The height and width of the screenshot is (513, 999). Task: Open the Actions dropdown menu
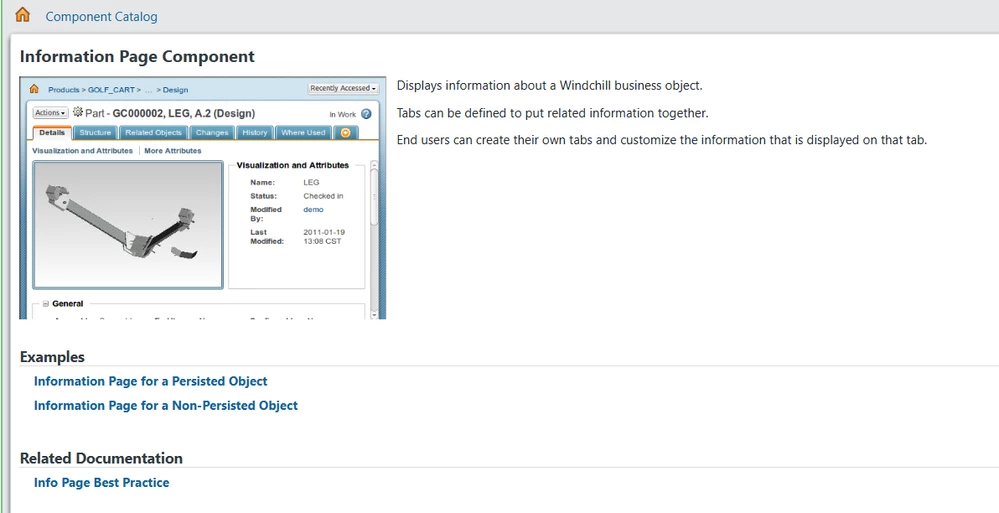pyautogui.click(x=50, y=113)
